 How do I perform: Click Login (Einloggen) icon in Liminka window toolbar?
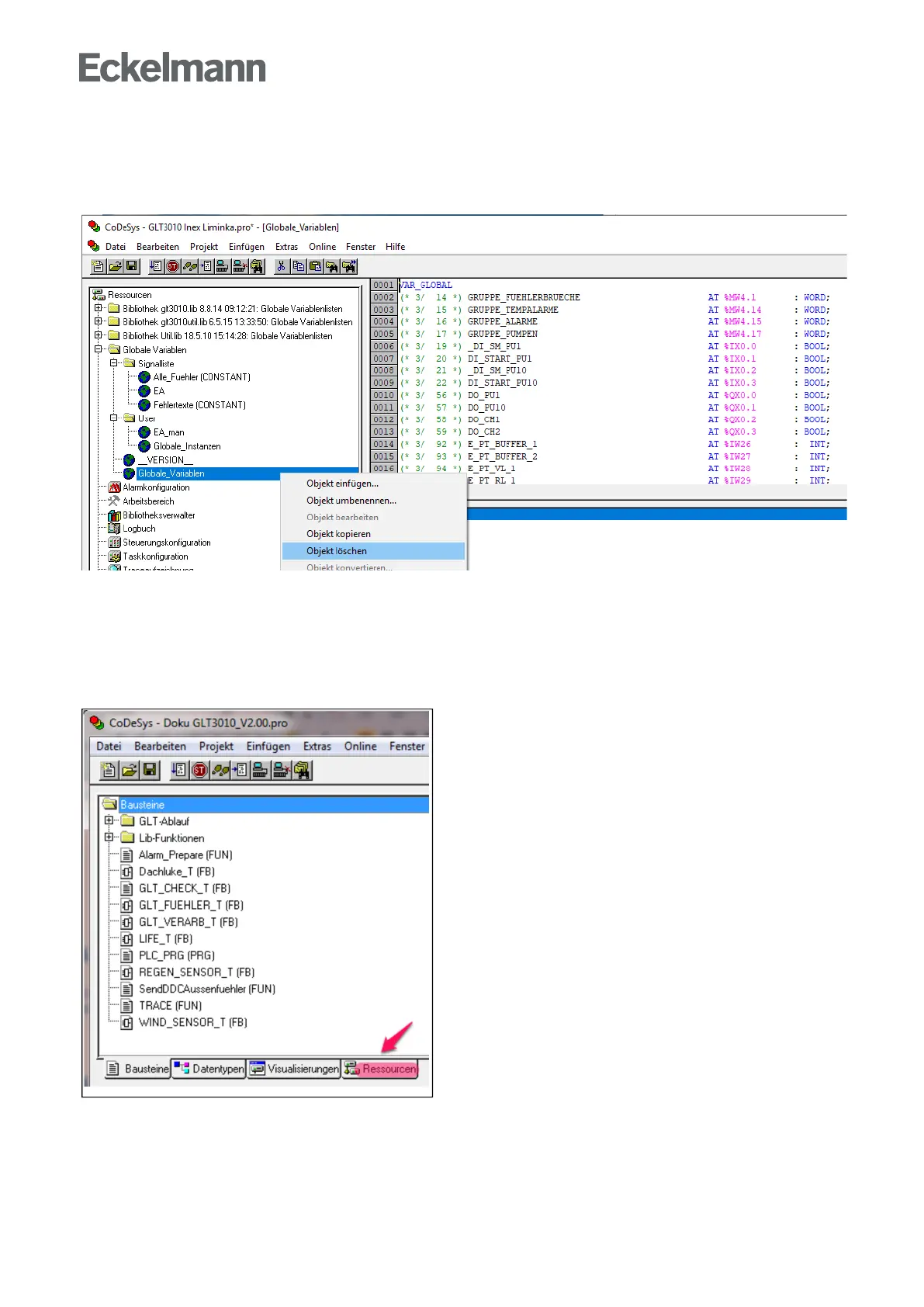(223, 266)
